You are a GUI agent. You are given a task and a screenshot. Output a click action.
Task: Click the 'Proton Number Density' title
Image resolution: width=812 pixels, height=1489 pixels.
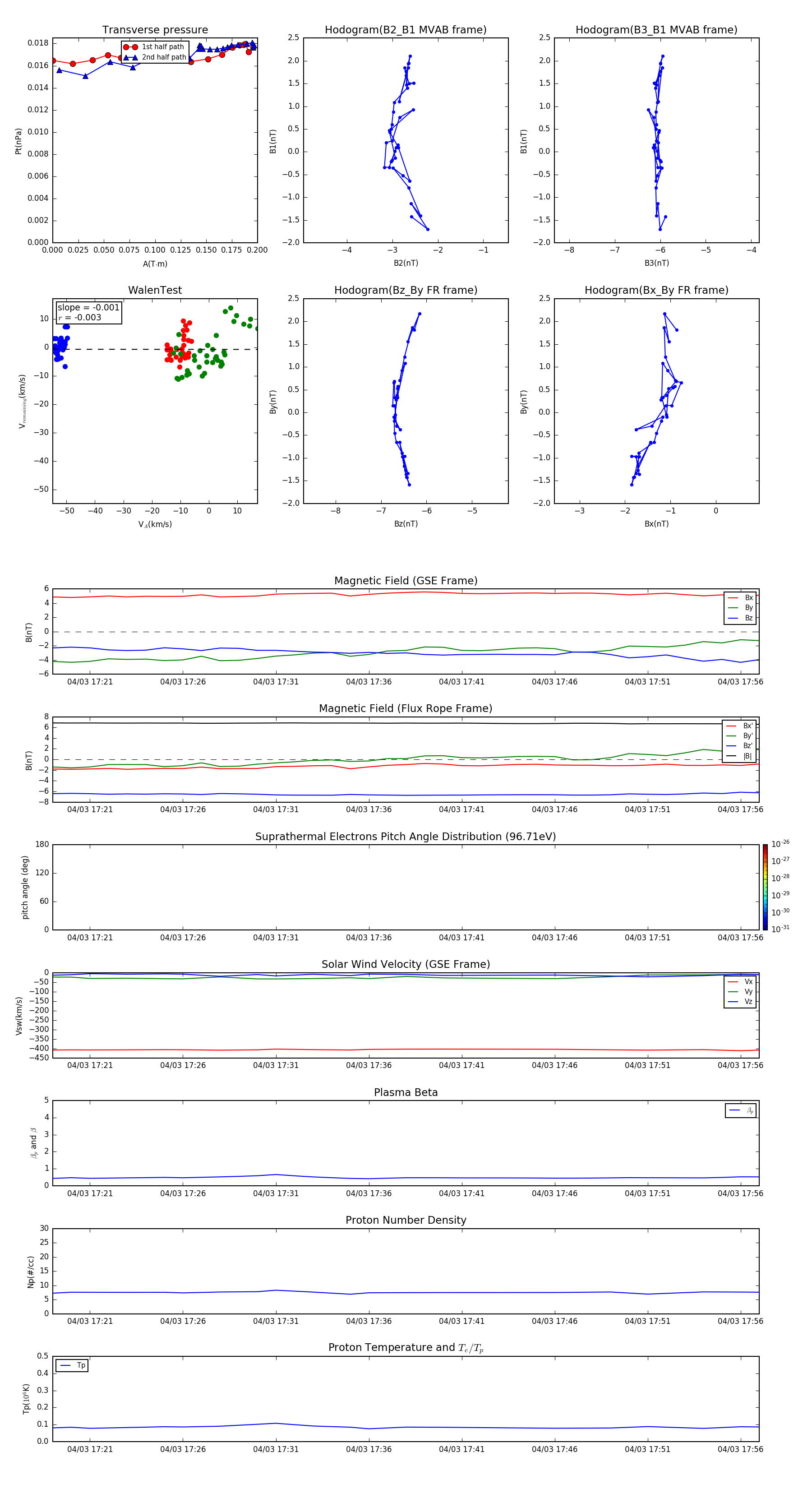pyautogui.click(x=406, y=1220)
